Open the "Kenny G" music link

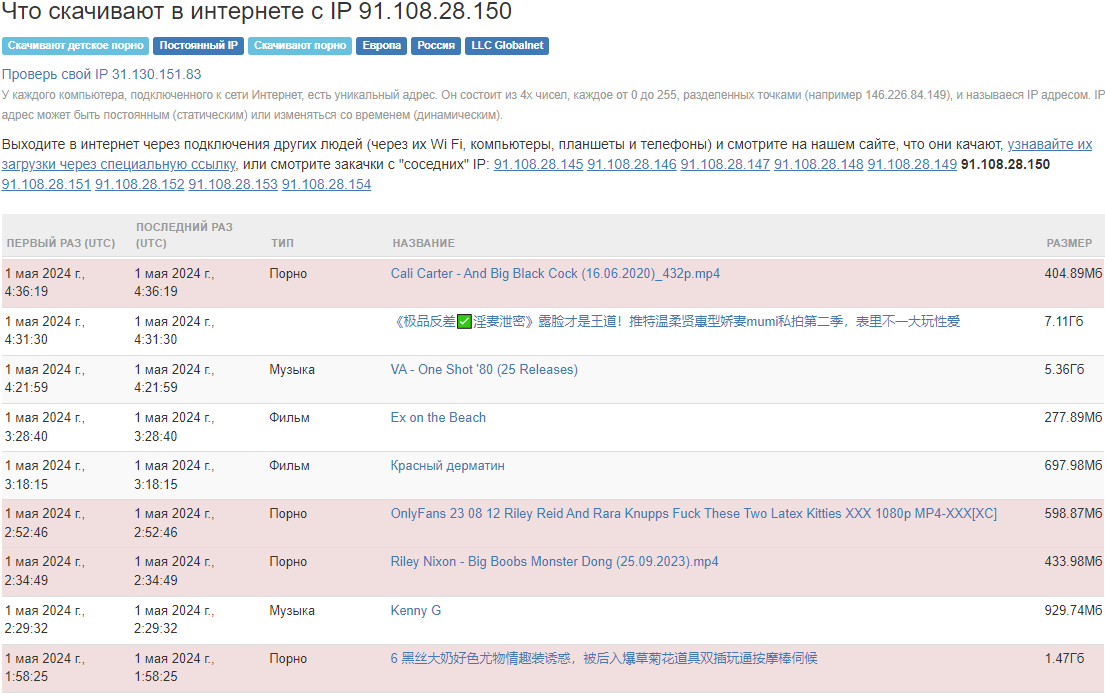(x=416, y=610)
